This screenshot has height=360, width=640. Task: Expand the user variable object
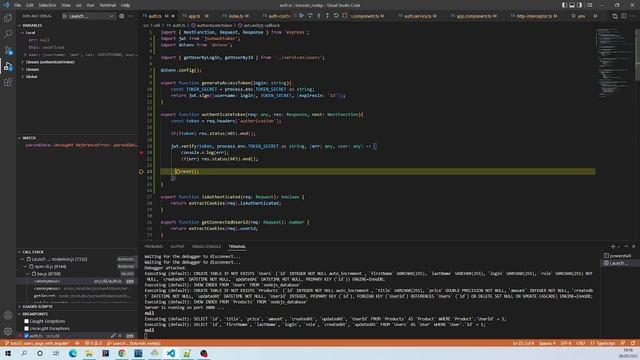(x=25, y=54)
